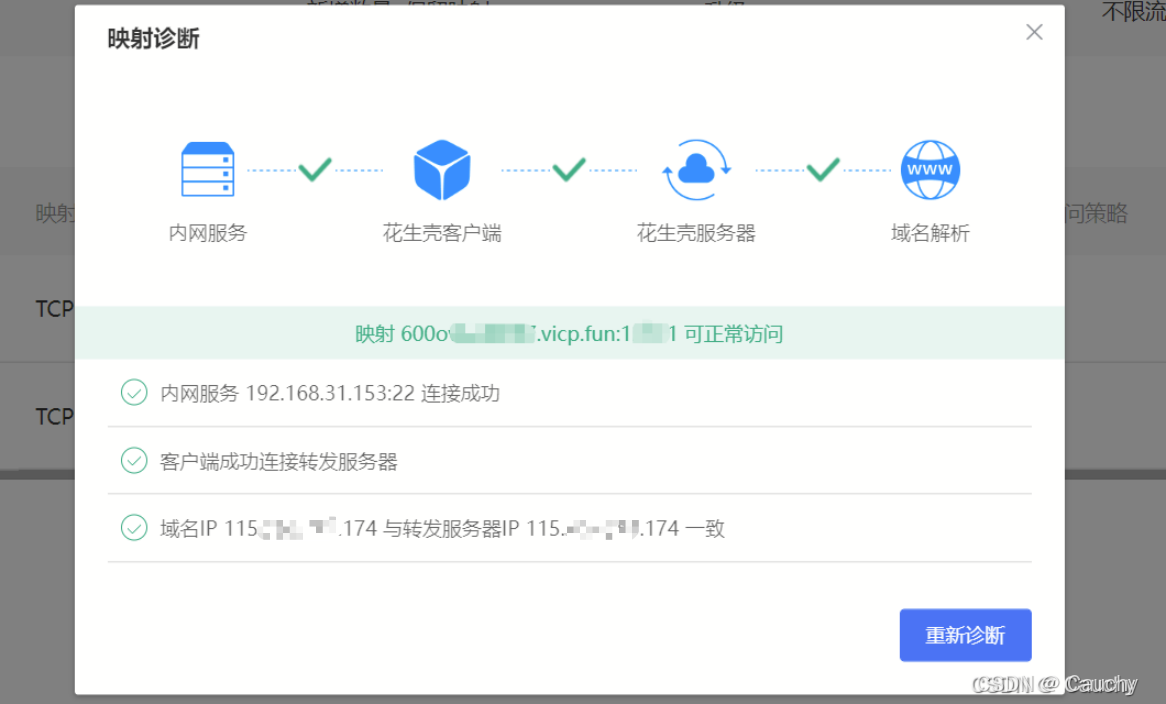Screen dimensions: 1166x704
Task: Select the 域名解析 label
Action: point(930,233)
